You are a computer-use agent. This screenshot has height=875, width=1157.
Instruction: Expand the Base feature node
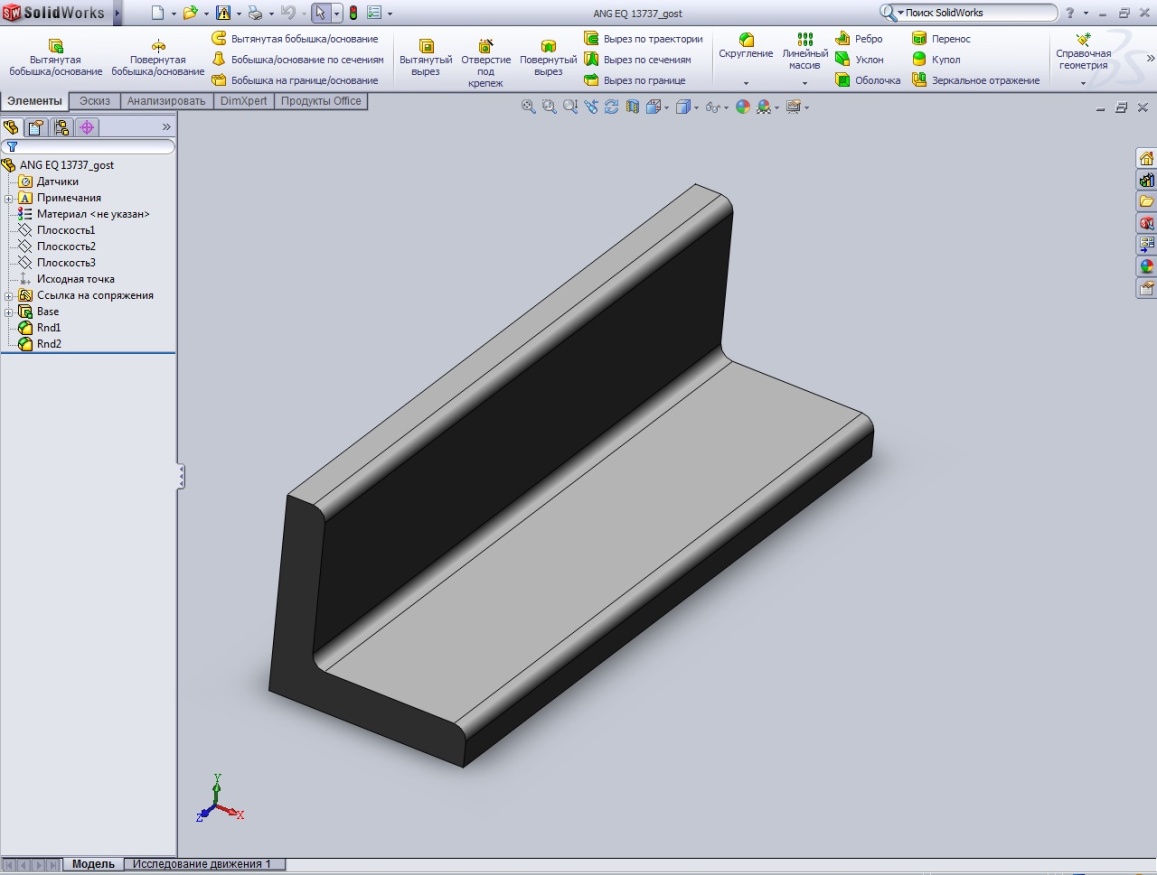(8, 311)
